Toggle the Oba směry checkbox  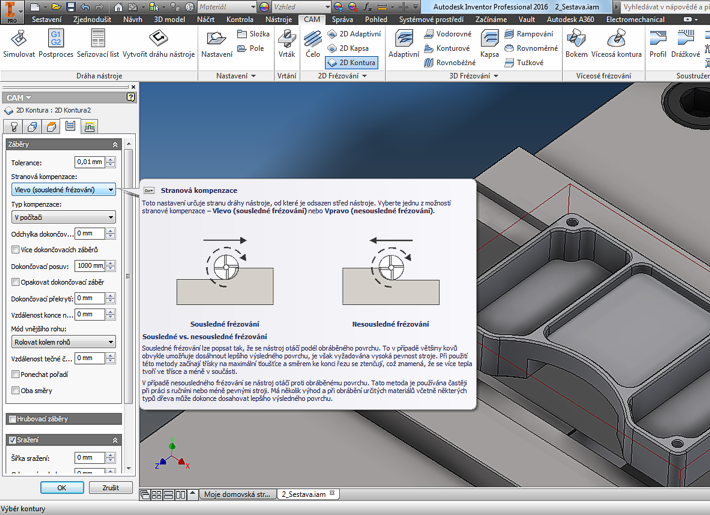(15, 390)
